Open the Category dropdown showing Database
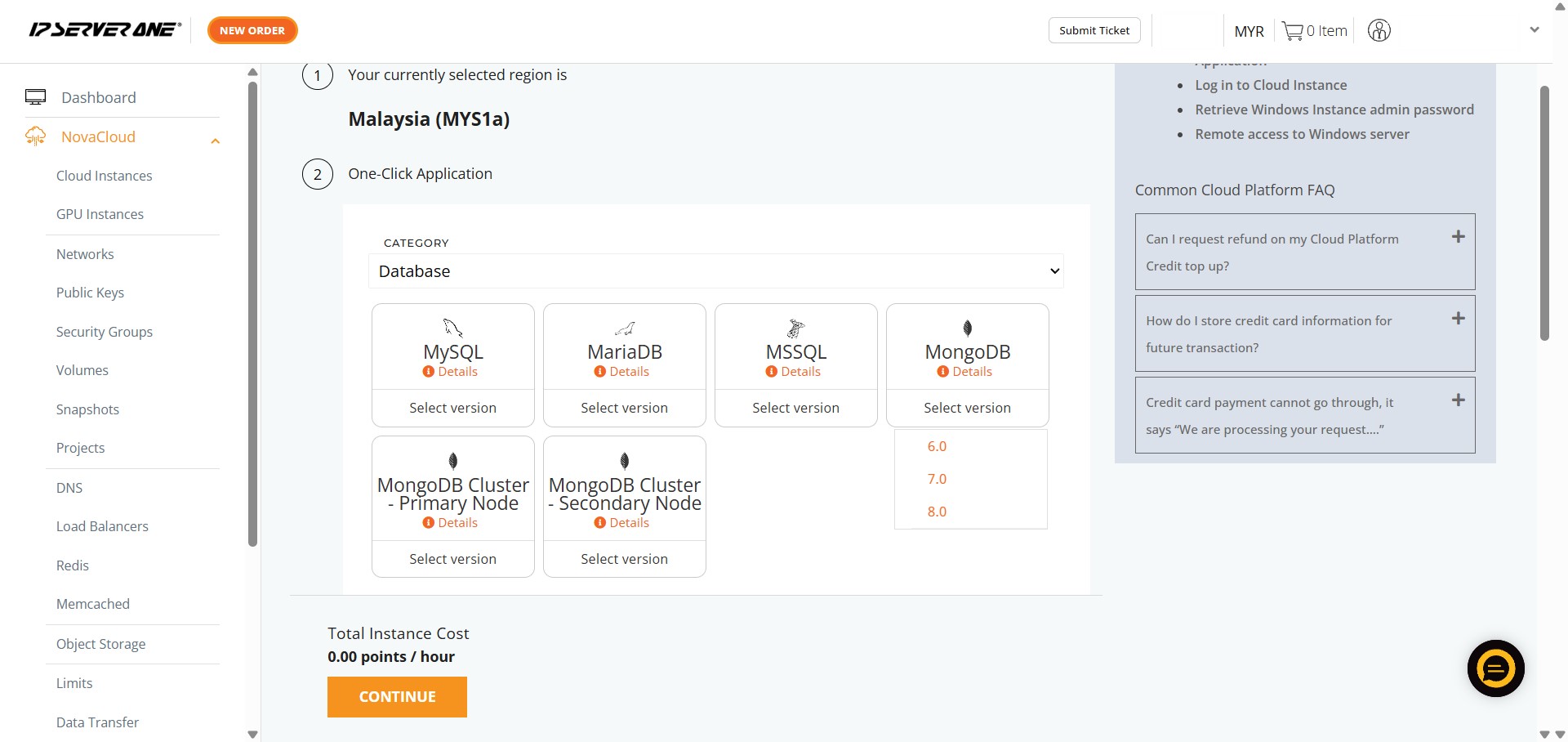 click(x=715, y=271)
